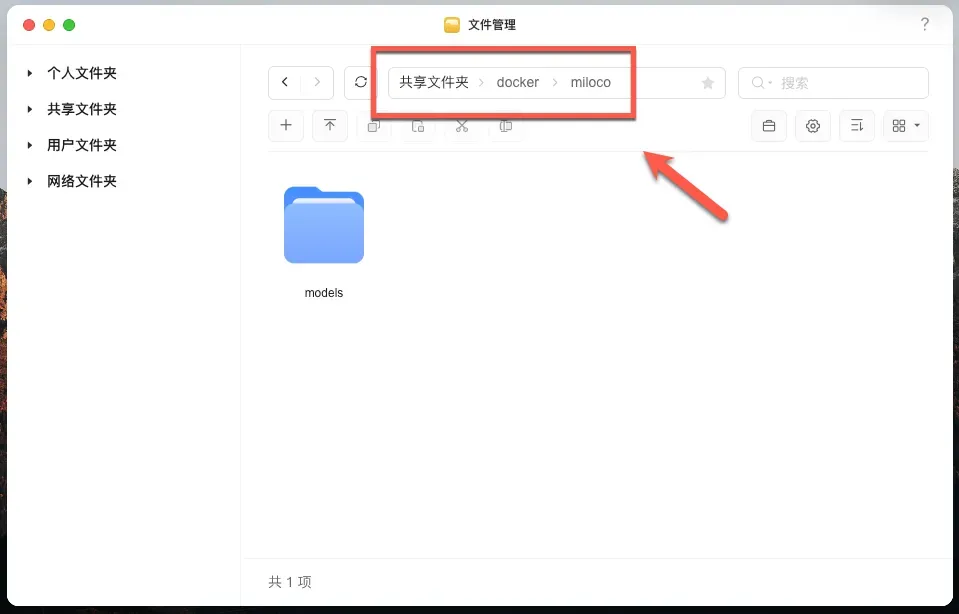The width and height of the screenshot is (959, 614).
Task: Select the models folder
Action: pyautogui.click(x=324, y=226)
